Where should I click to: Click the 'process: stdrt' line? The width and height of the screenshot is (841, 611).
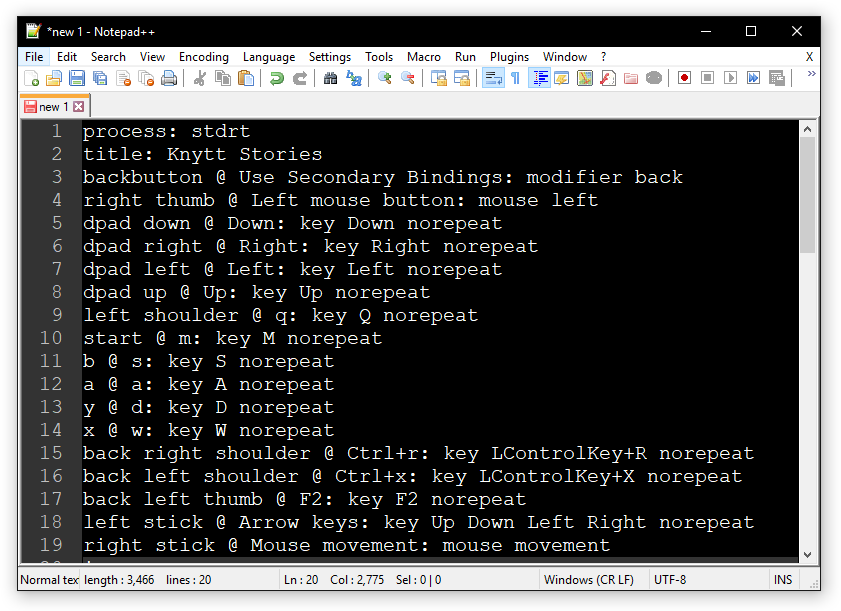pyautogui.click(x=166, y=131)
